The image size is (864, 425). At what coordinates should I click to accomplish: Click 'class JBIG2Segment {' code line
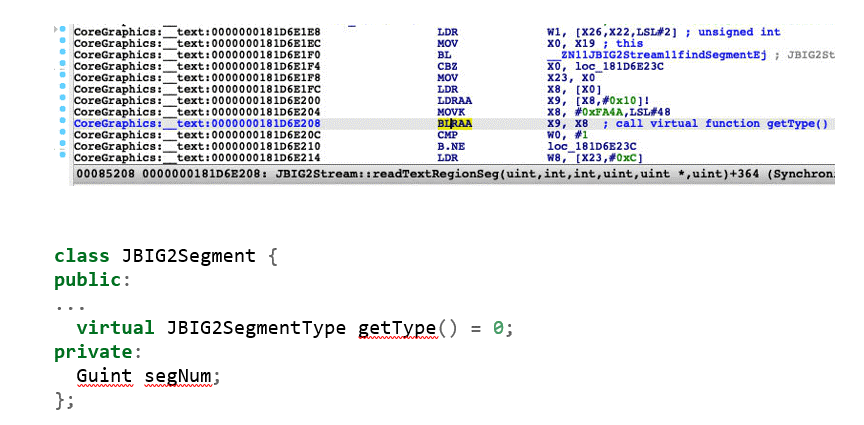pyautogui.click(x=165, y=256)
